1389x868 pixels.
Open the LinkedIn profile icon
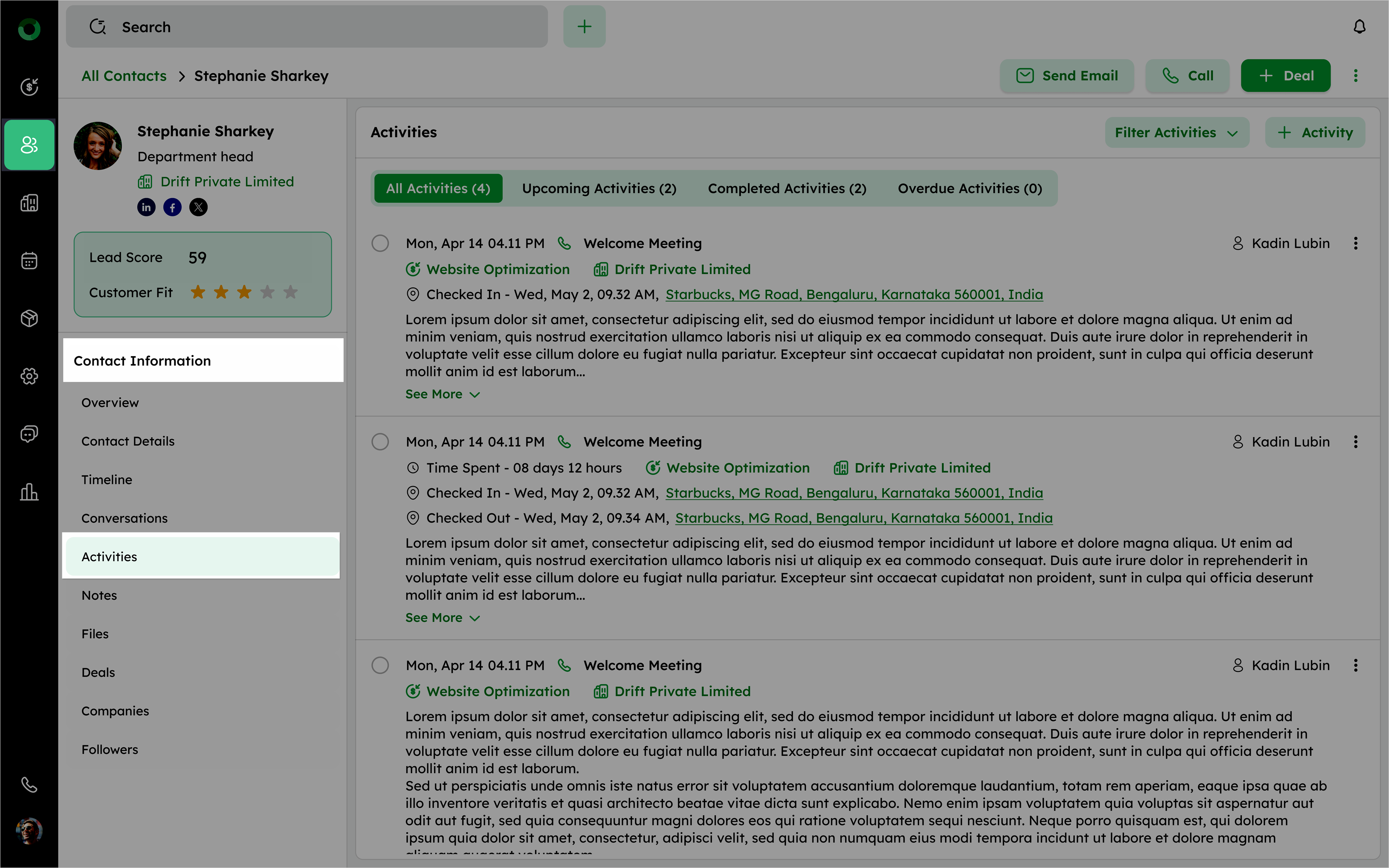(x=147, y=207)
